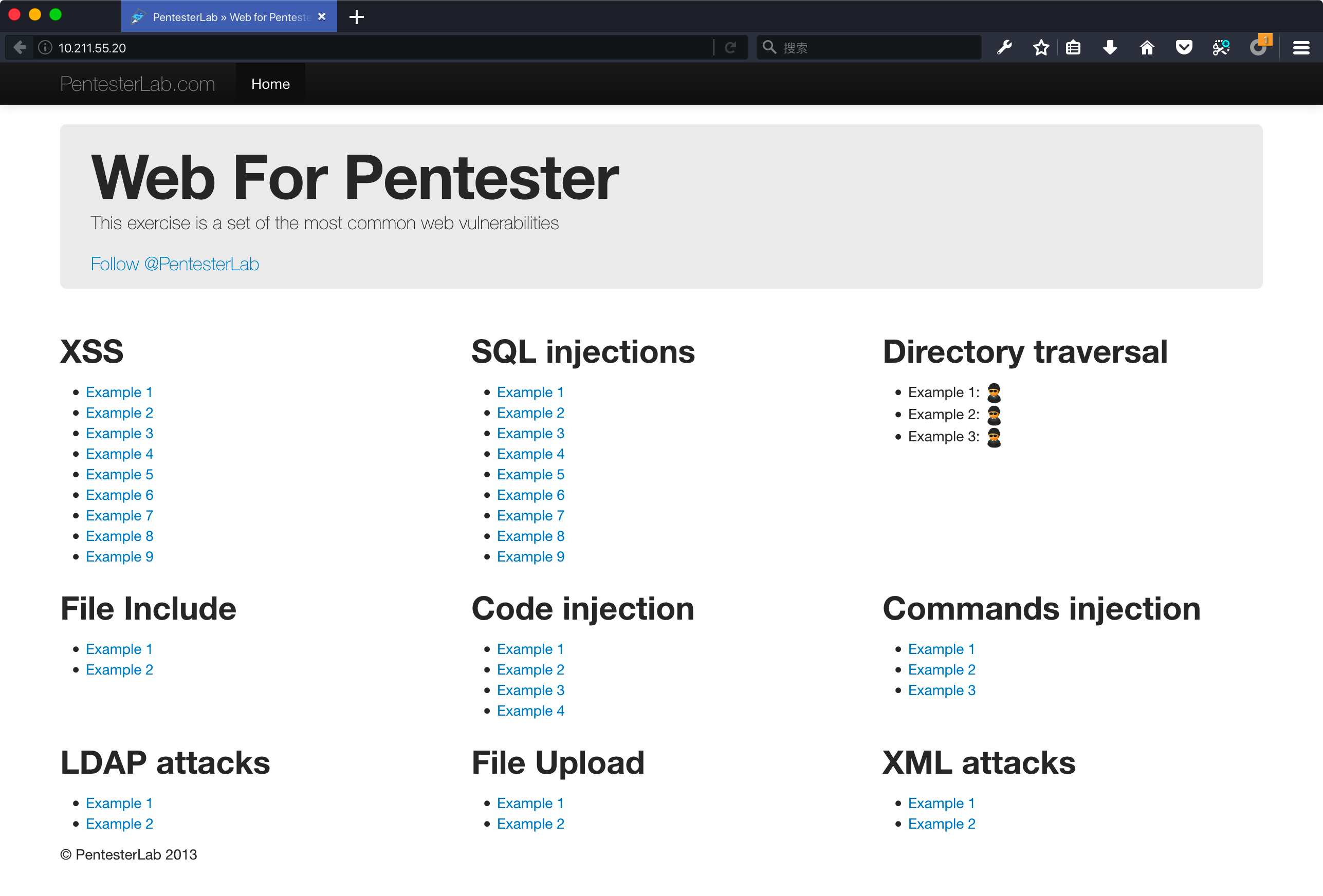Open SQL injections Example 5
Viewport: 1323px width, 896px height.
[x=530, y=474]
